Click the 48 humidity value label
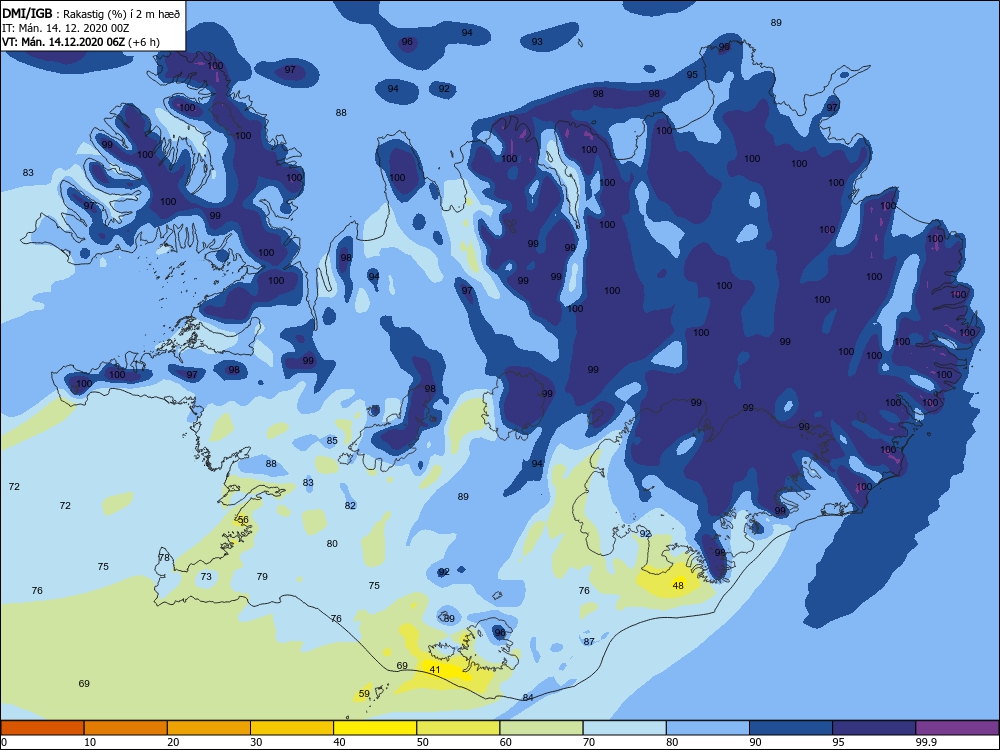The height and width of the screenshot is (750, 1000). point(678,585)
